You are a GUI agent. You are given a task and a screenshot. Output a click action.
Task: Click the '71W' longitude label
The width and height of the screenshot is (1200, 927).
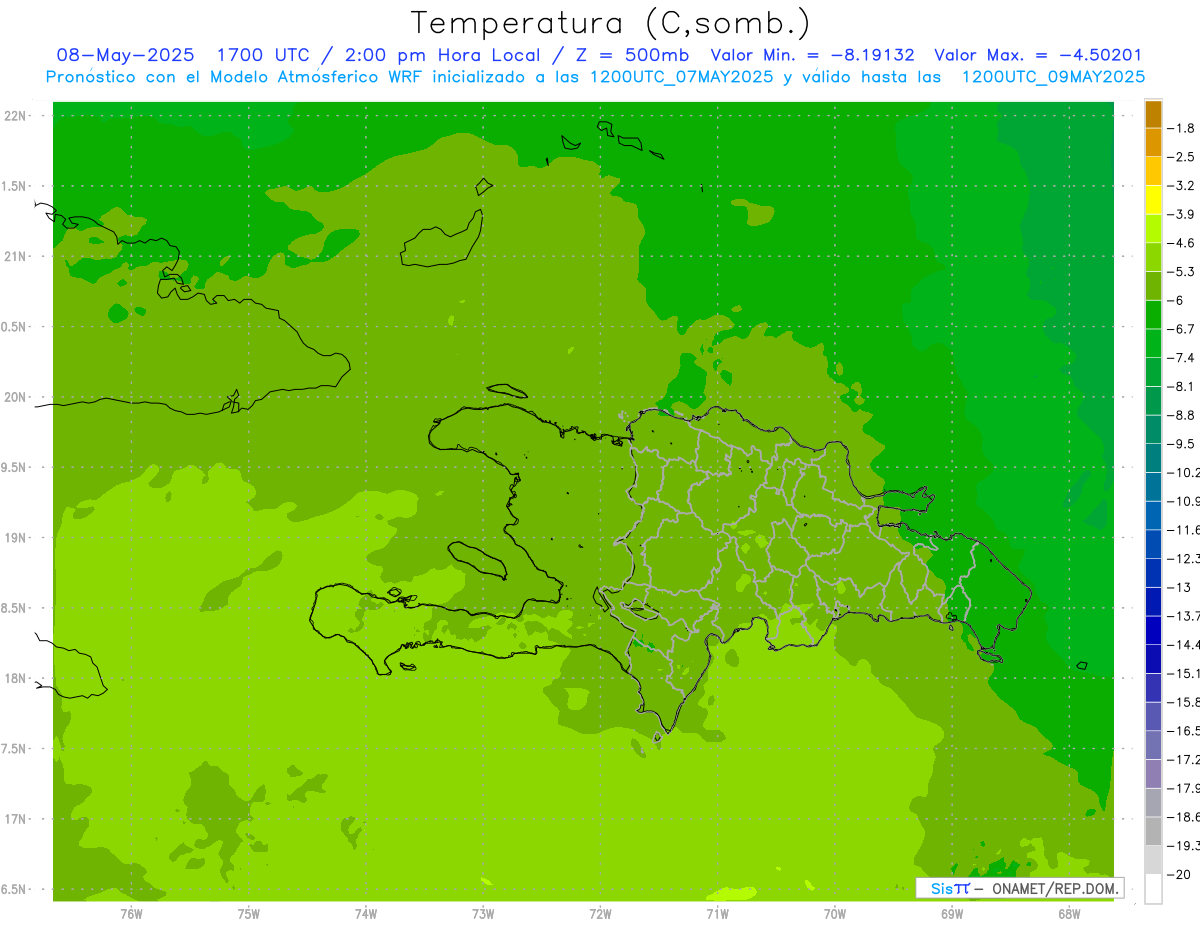coord(718,914)
